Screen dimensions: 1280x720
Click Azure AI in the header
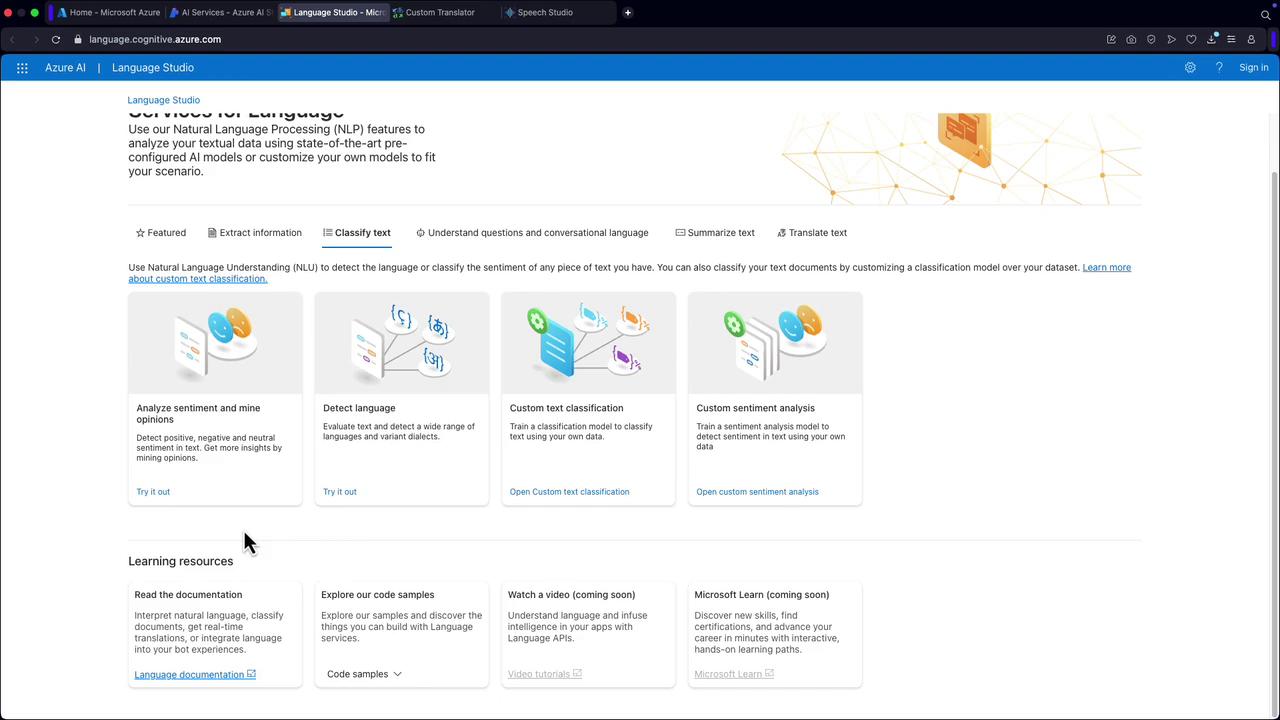65,68
